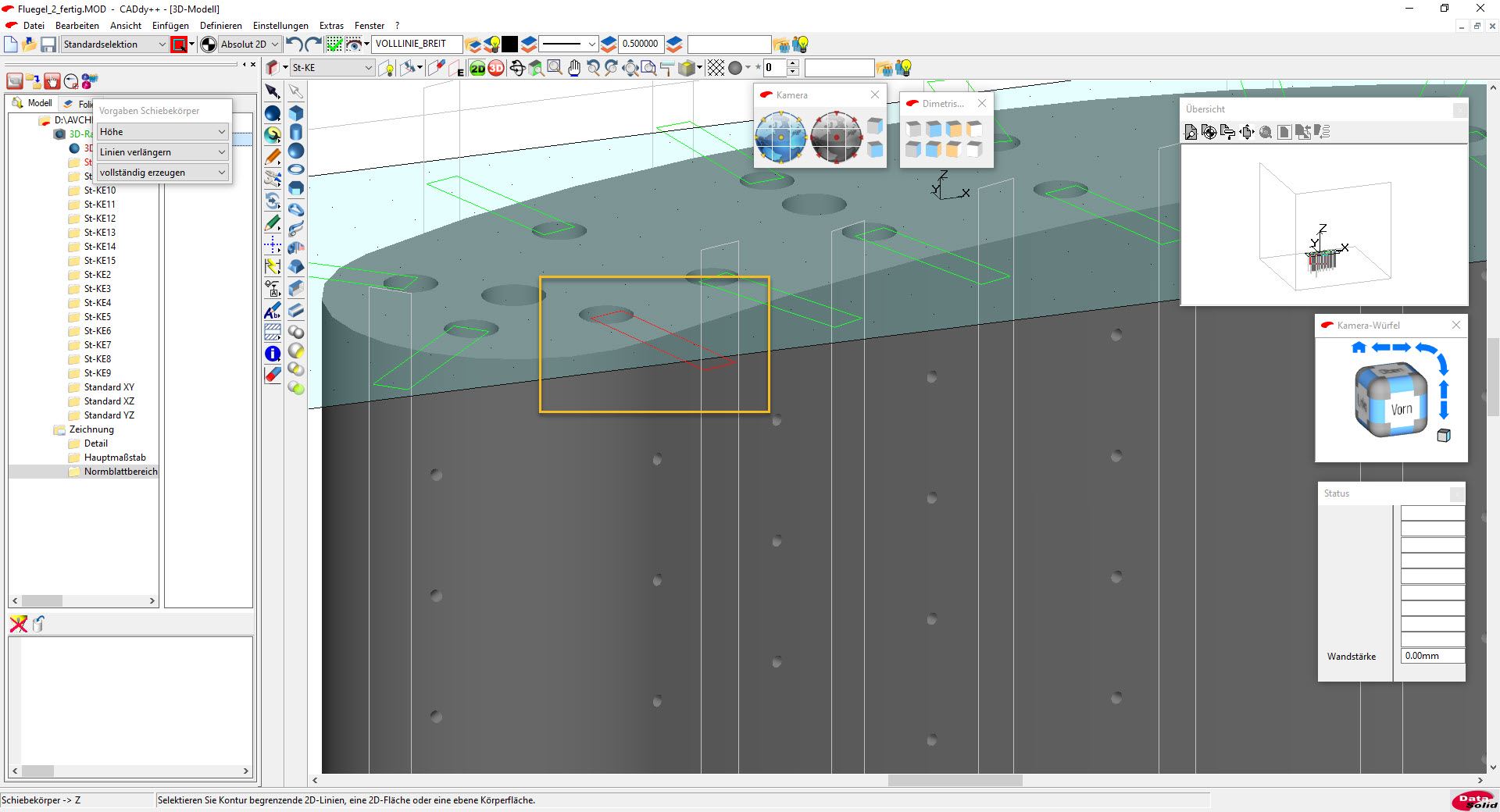Screen dimensions: 1500x812
Task: Switch to the Modell tab
Action: [x=33, y=103]
